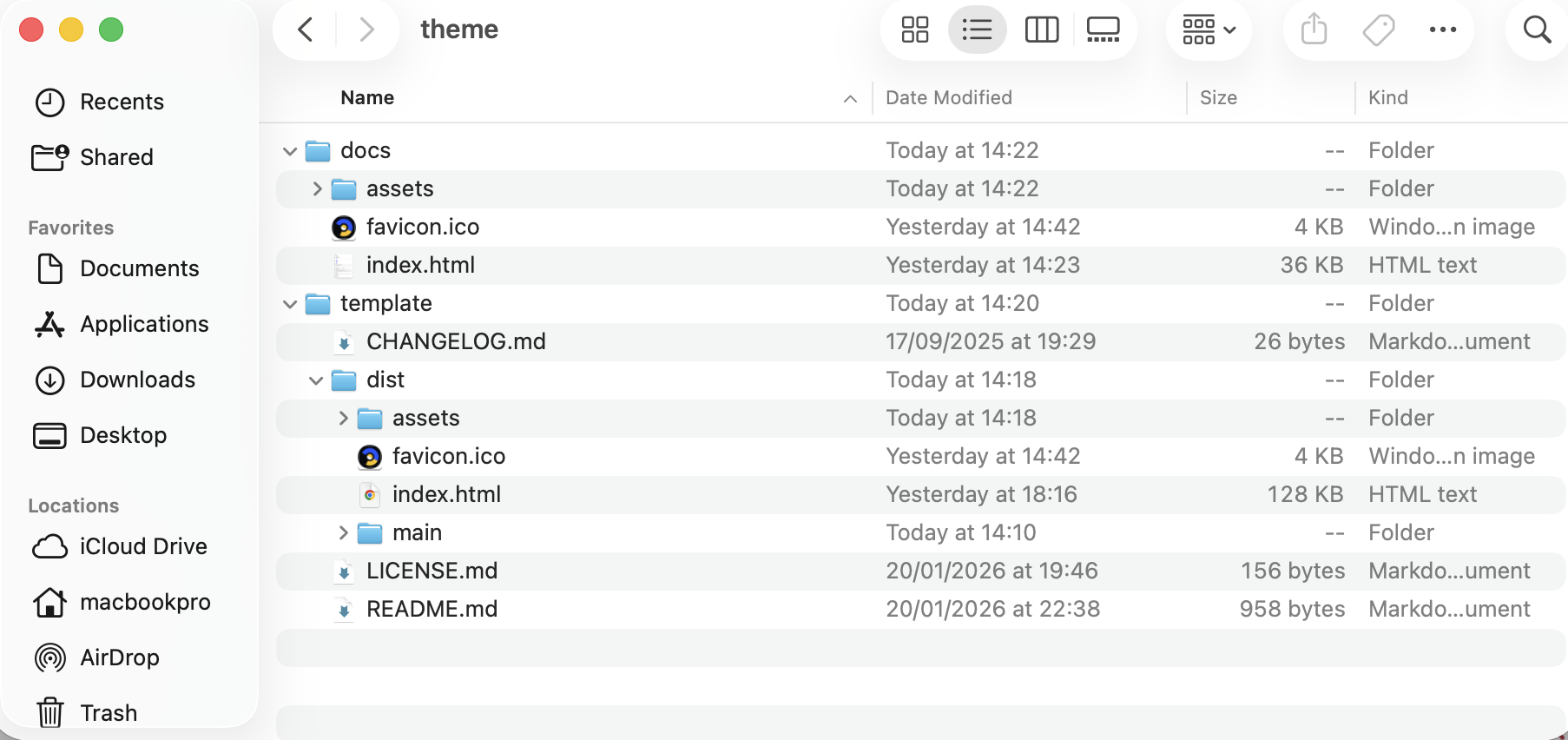Expand the main folder
Image resolution: width=1568 pixels, height=740 pixels.
coord(342,532)
